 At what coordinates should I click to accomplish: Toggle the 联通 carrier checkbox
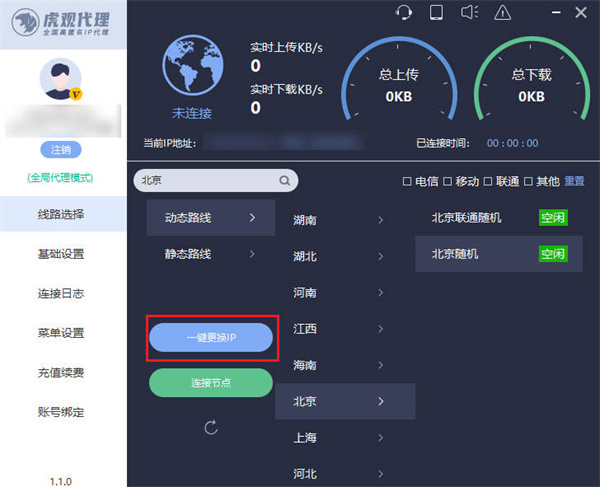[488, 181]
